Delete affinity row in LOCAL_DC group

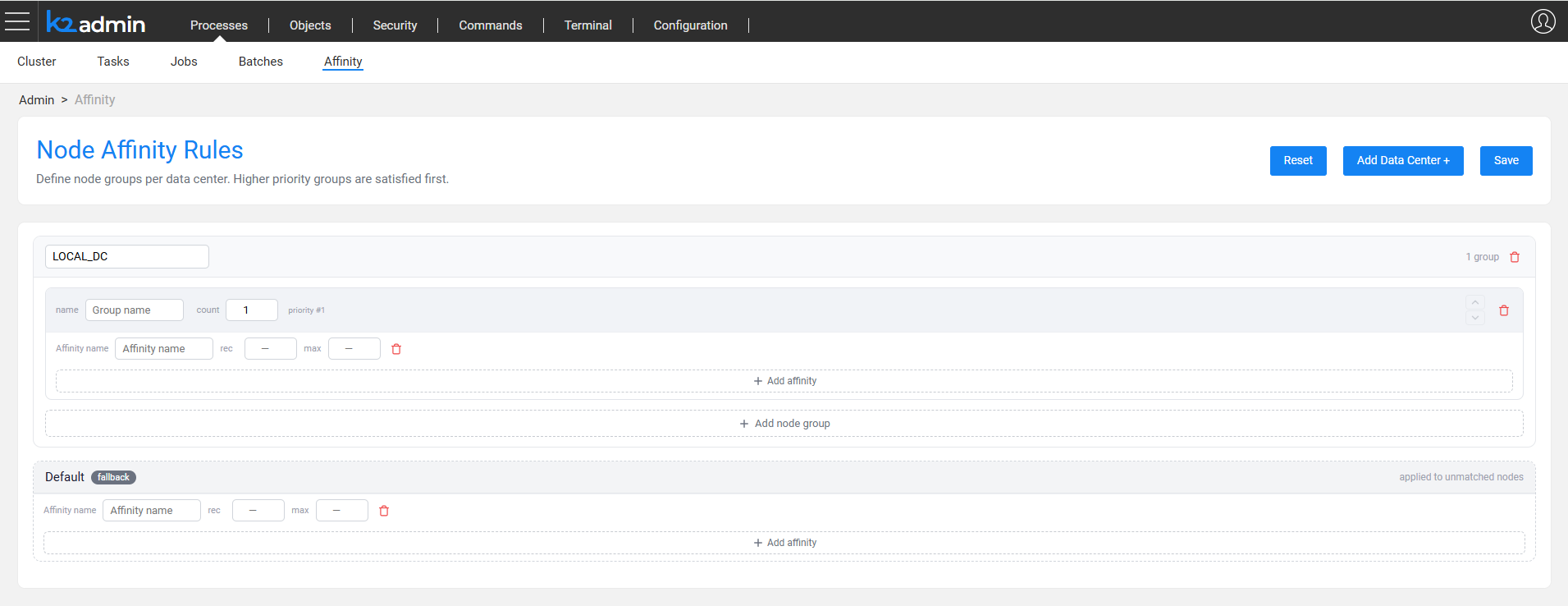(x=396, y=349)
